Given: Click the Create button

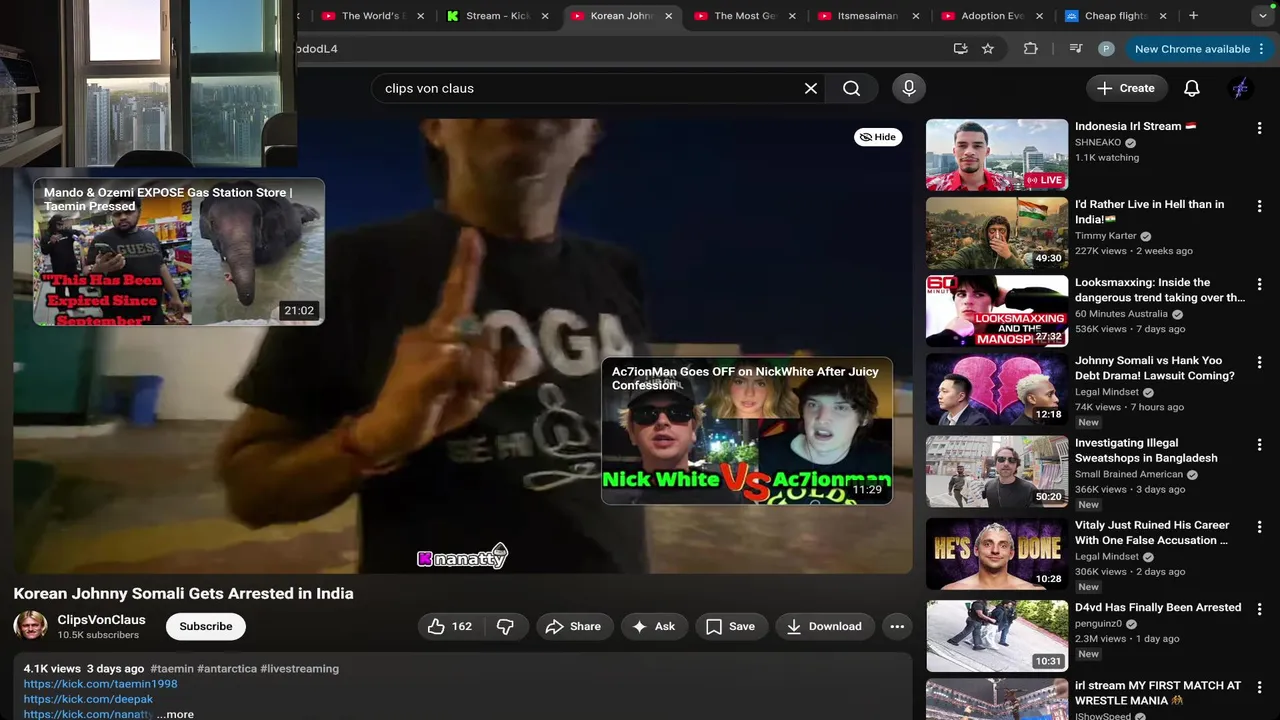Looking at the screenshot, I should [x=1127, y=88].
